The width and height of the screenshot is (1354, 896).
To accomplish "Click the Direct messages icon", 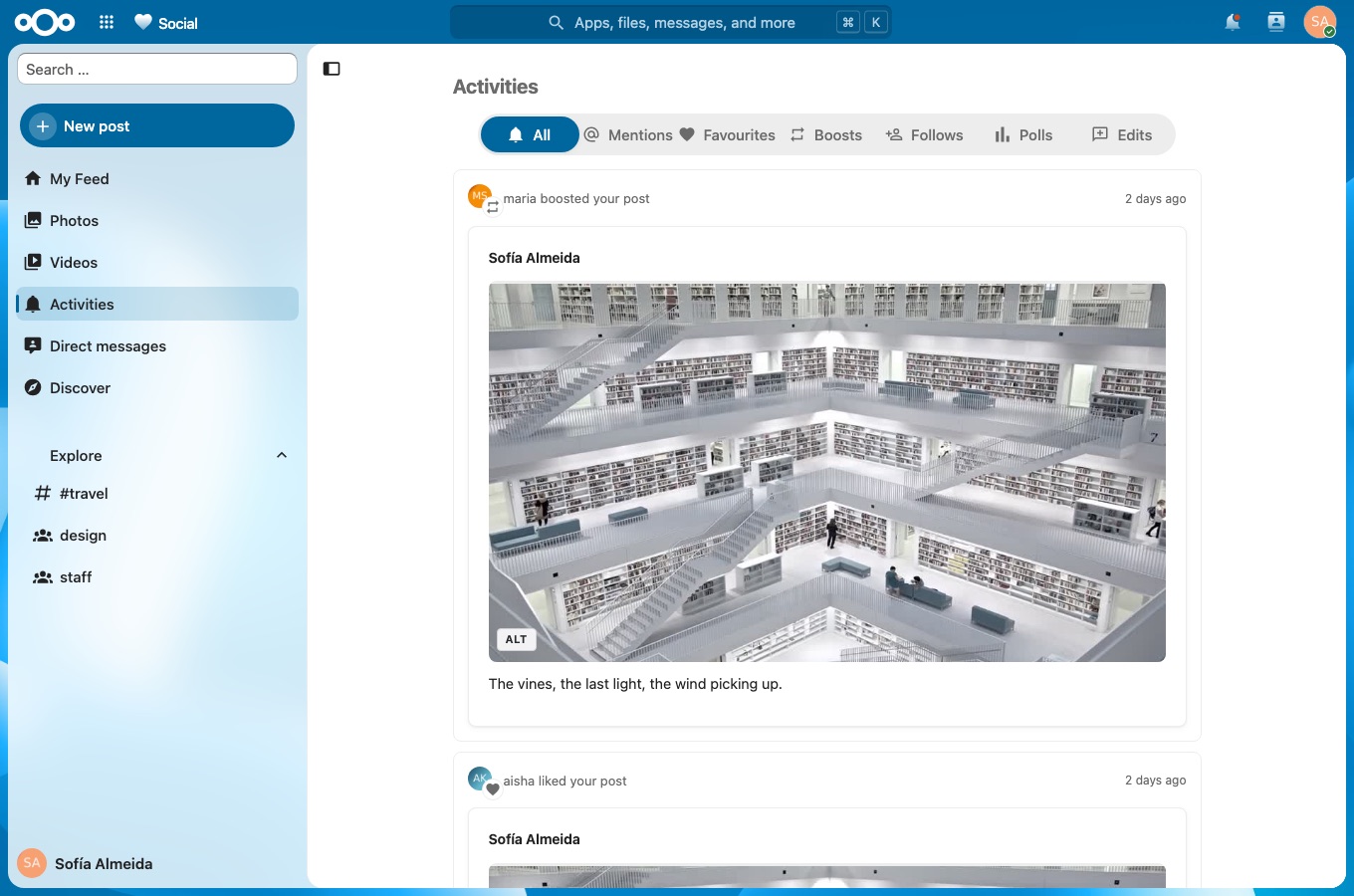I will tap(33, 346).
